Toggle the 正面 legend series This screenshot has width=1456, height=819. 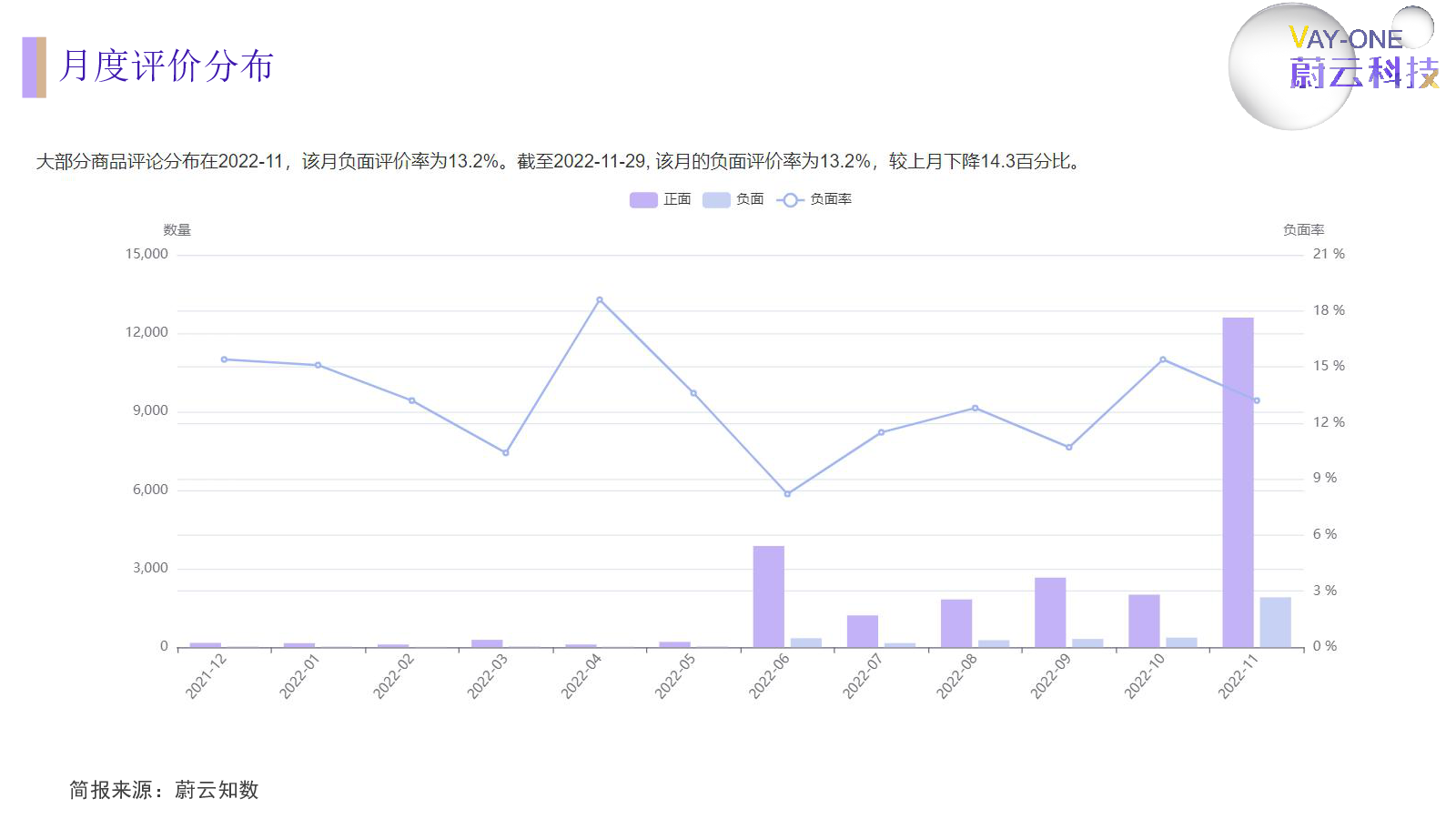(660, 199)
